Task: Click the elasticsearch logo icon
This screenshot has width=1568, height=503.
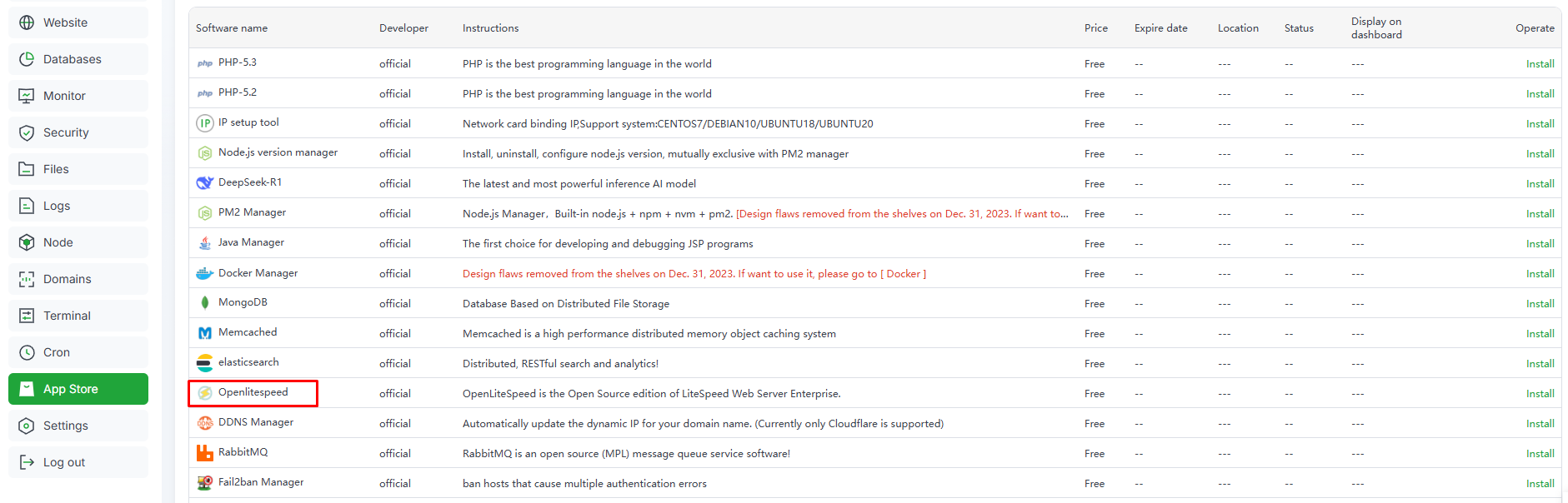Action: coord(204,362)
